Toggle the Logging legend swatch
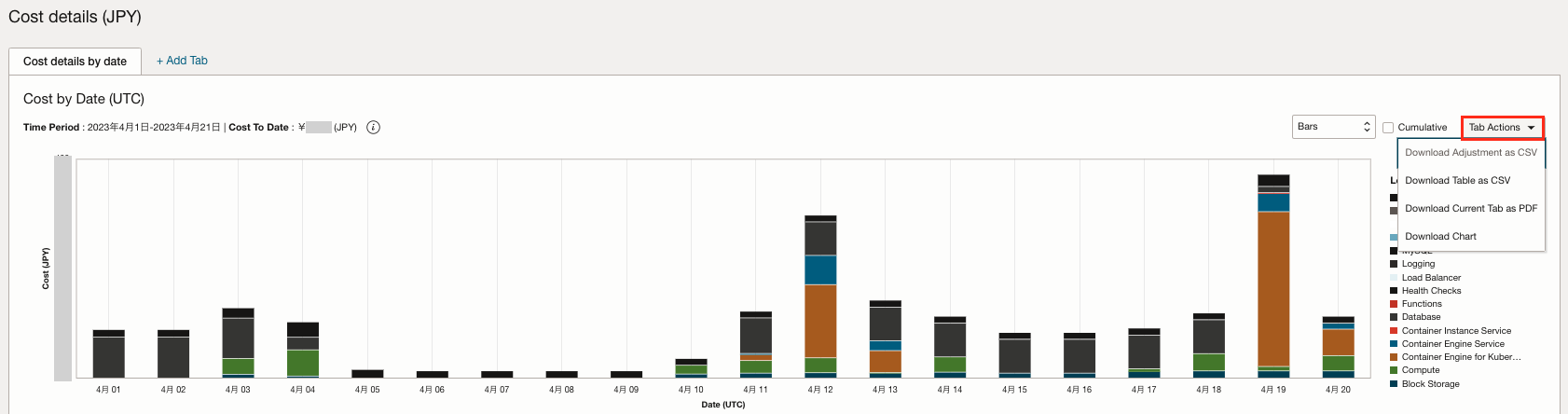Screen dimensions: 1568x414 point(1394,264)
